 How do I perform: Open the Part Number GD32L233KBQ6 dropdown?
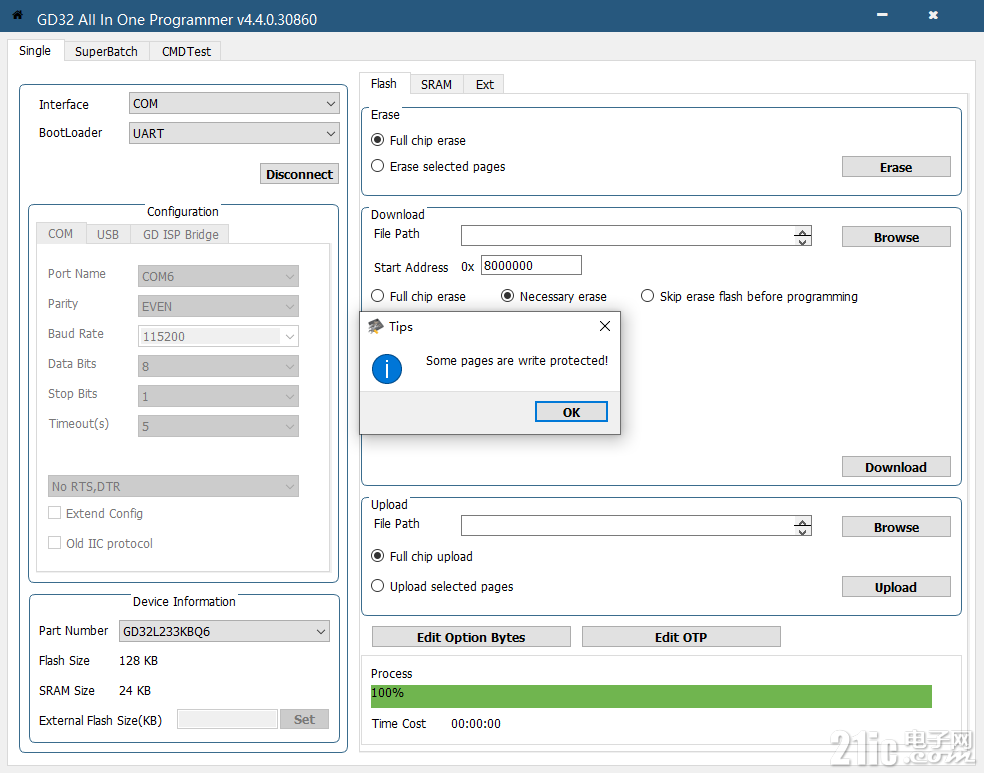[224, 631]
